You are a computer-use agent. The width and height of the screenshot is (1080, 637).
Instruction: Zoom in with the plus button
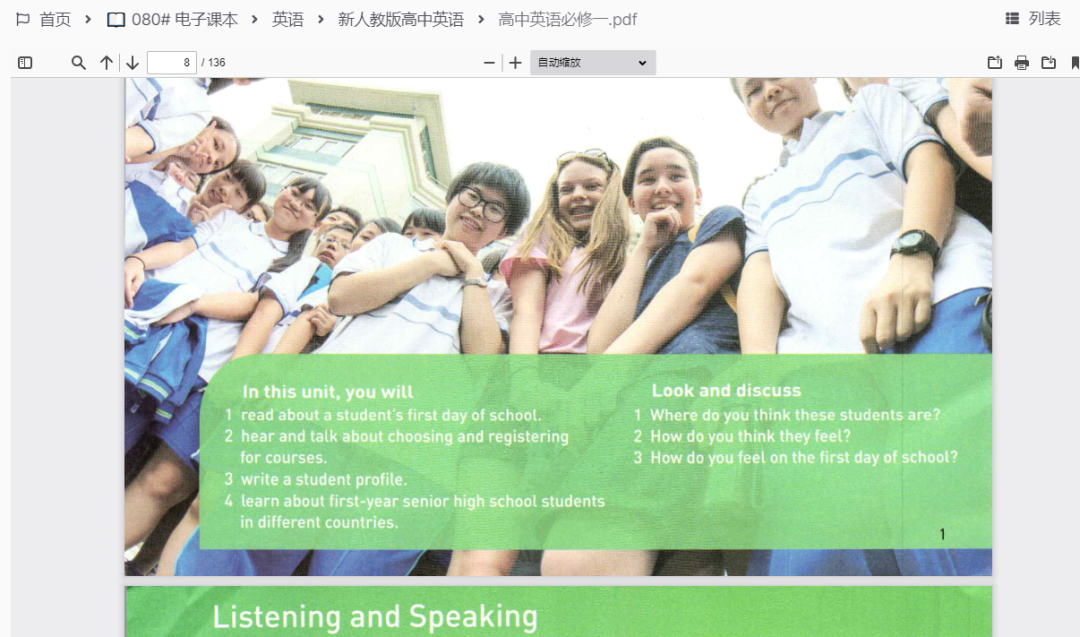click(x=515, y=63)
